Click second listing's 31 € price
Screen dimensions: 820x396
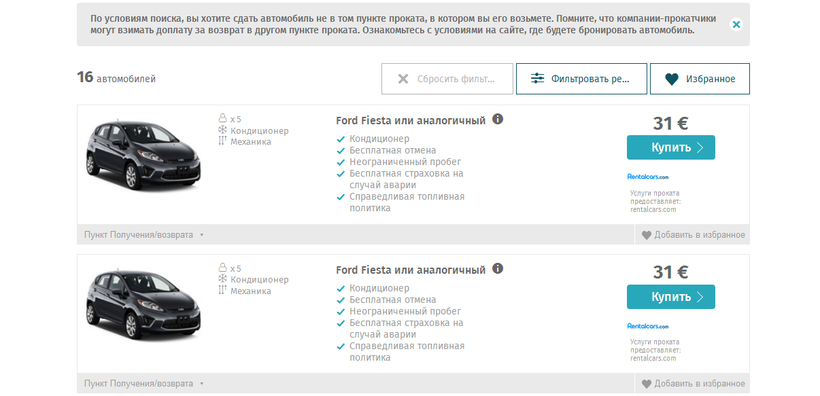point(670,273)
